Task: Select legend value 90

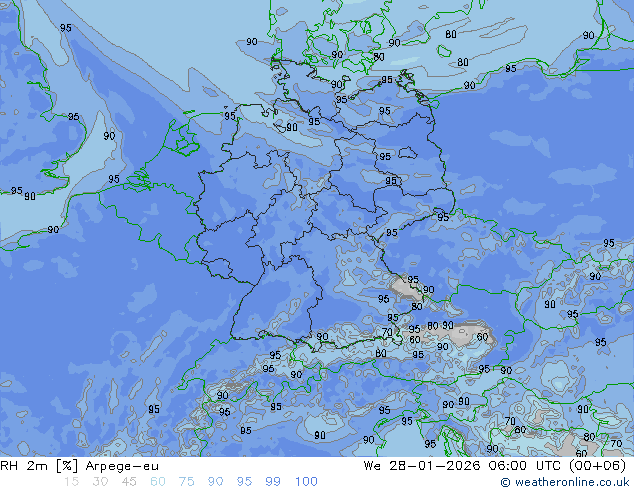Action: pyautogui.click(x=215, y=482)
